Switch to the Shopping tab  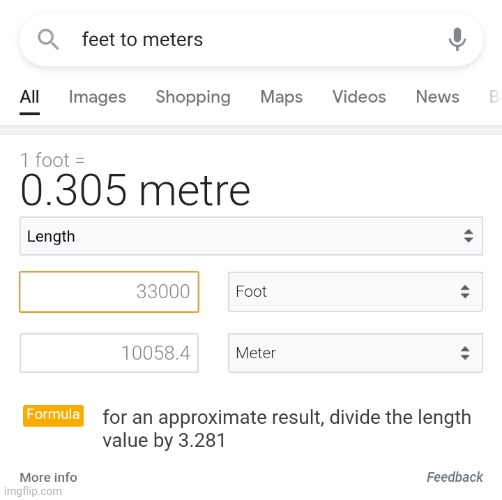point(193,97)
